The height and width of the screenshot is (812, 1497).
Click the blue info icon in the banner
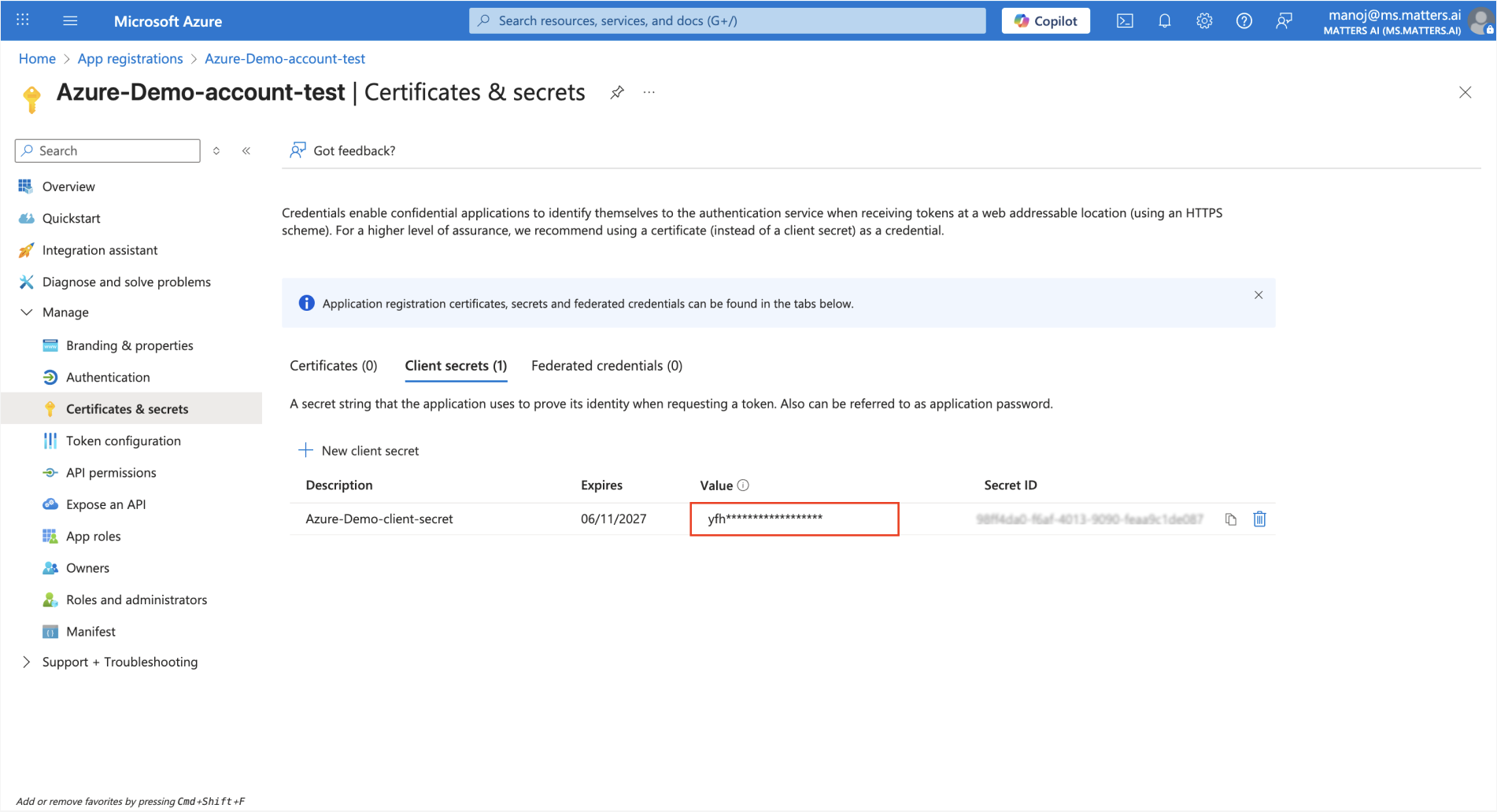[x=306, y=303]
